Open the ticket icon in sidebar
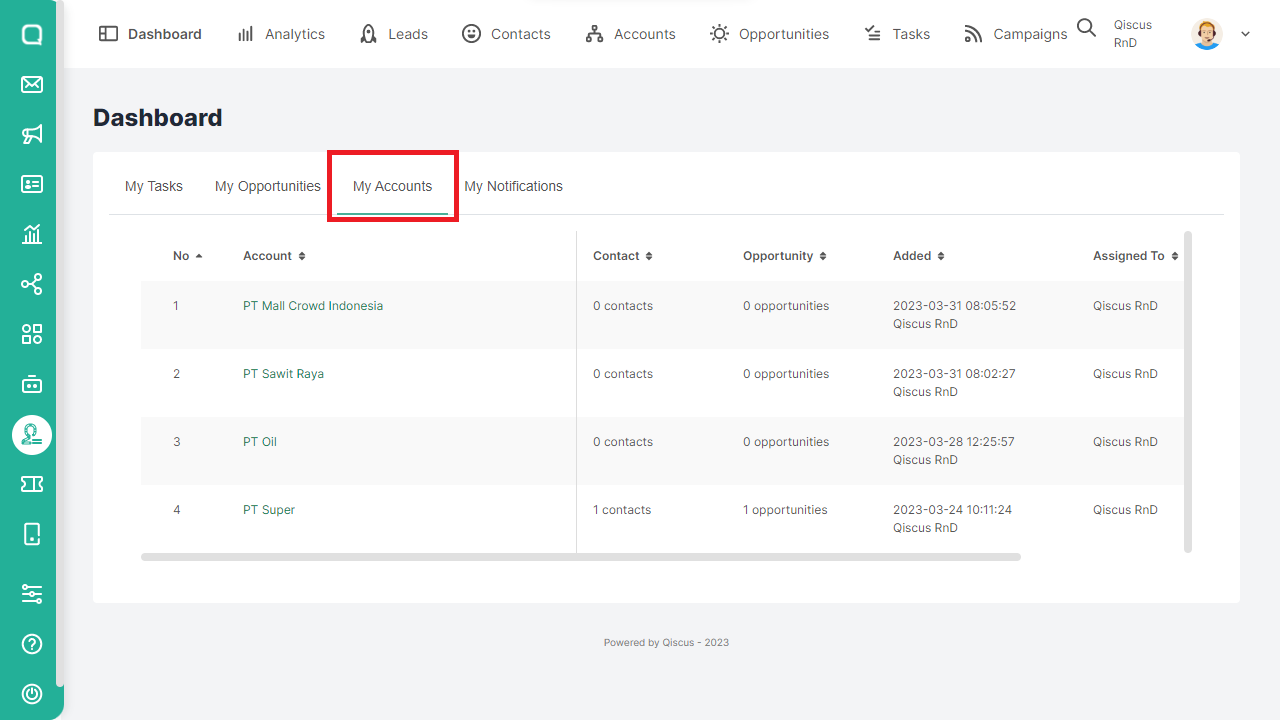Viewport: 1280px width, 720px height. pos(32,484)
